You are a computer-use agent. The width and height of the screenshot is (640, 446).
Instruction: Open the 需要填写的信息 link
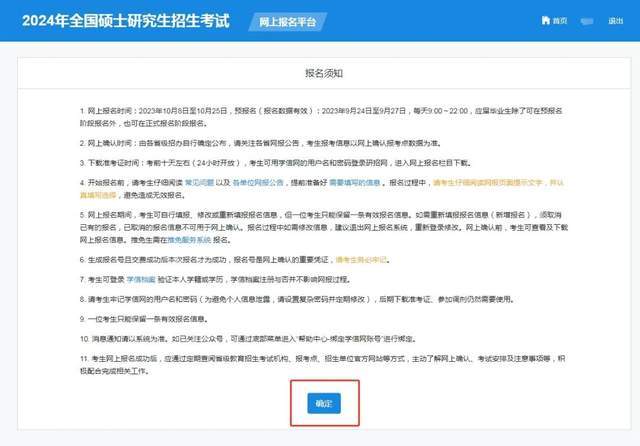[355, 182]
